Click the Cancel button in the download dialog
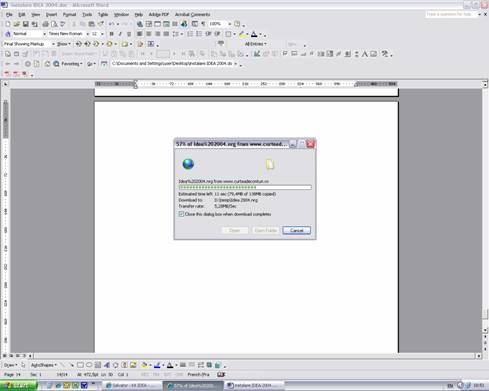The width and height of the screenshot is (489, 391). pyautogui.click(x=296, y=230)
